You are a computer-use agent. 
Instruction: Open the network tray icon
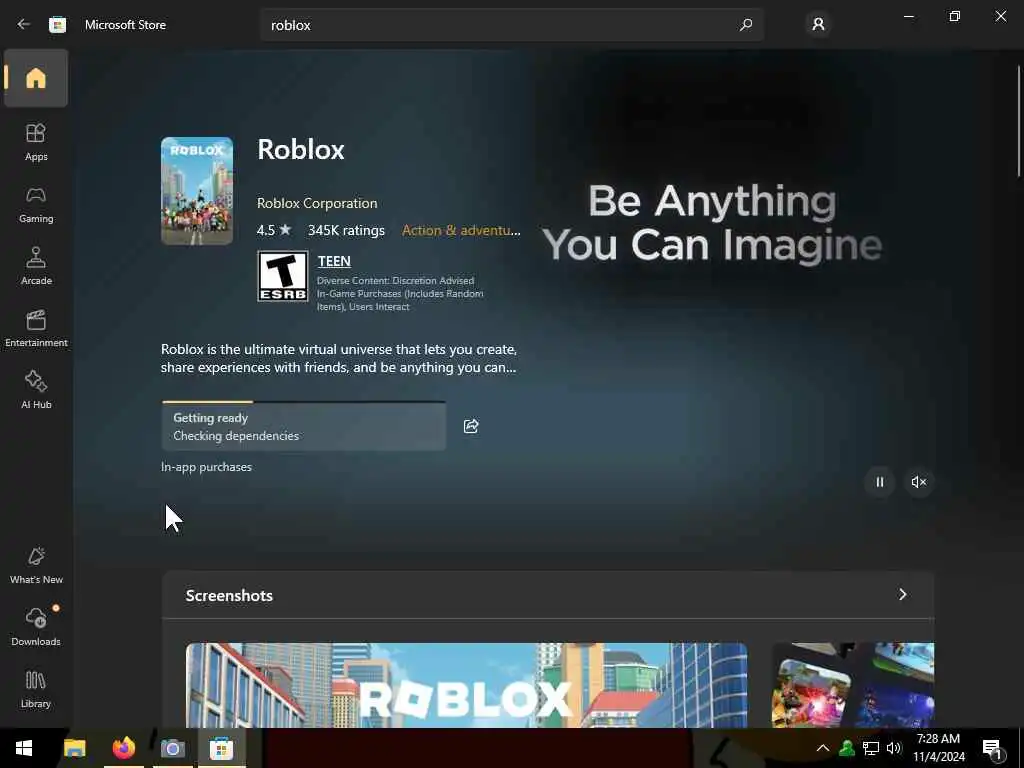871,748
